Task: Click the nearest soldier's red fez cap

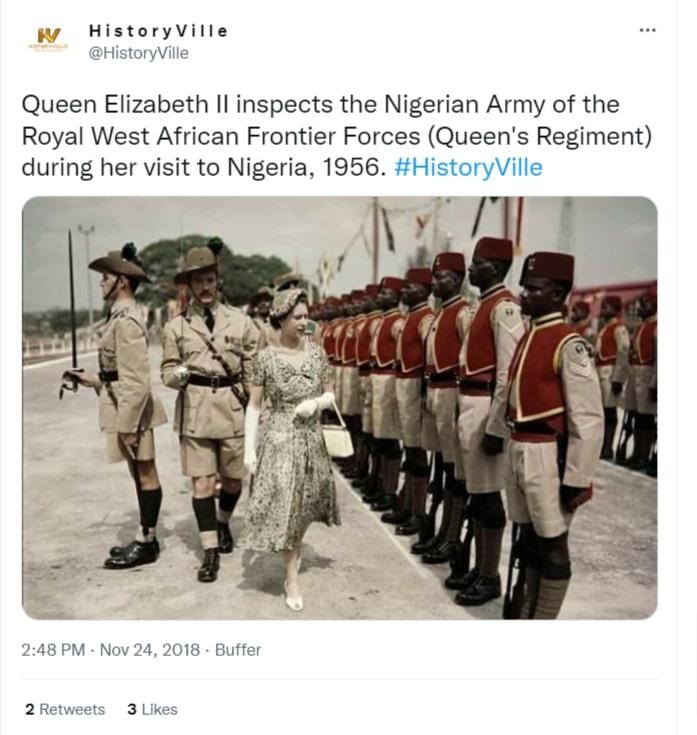Action: [547, 268]
